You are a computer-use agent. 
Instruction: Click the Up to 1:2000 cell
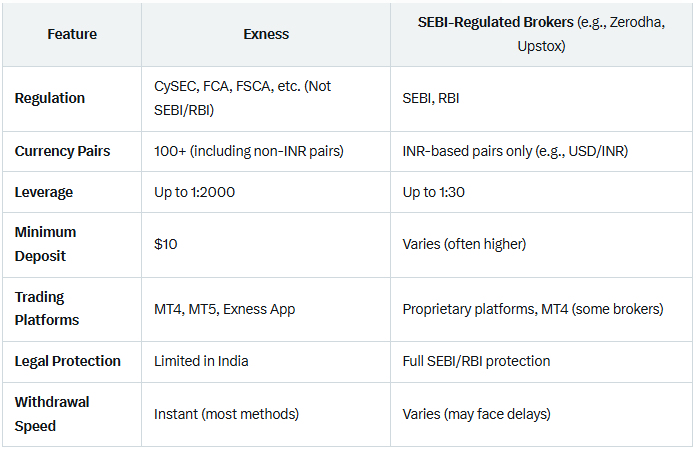[195, 192]
